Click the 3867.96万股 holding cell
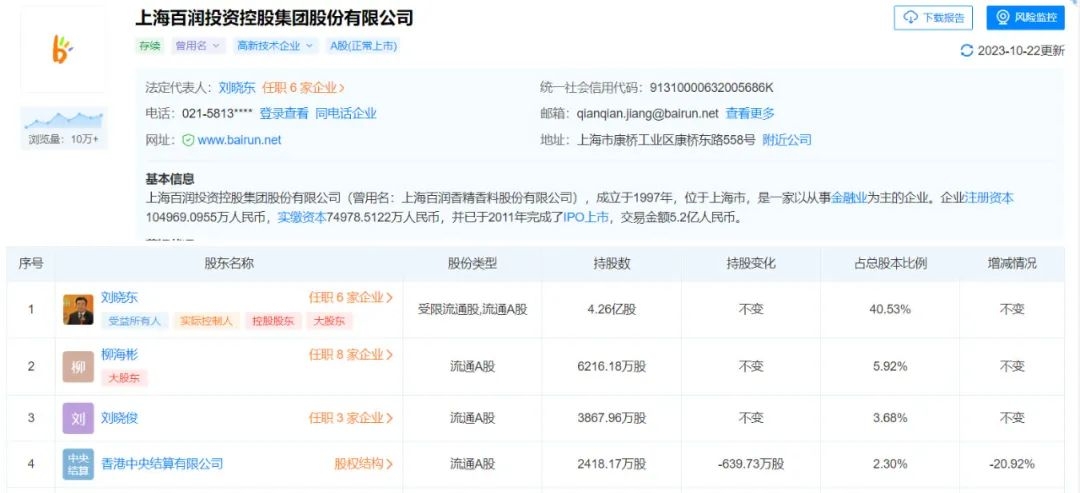This screenshot has width=1080, height=493. click(x=612, y=418)
